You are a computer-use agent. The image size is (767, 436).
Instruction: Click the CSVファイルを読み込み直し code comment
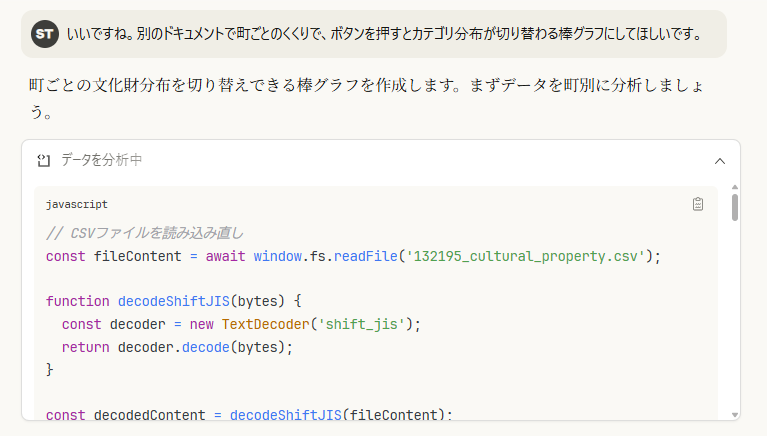(x=145, y=233)
